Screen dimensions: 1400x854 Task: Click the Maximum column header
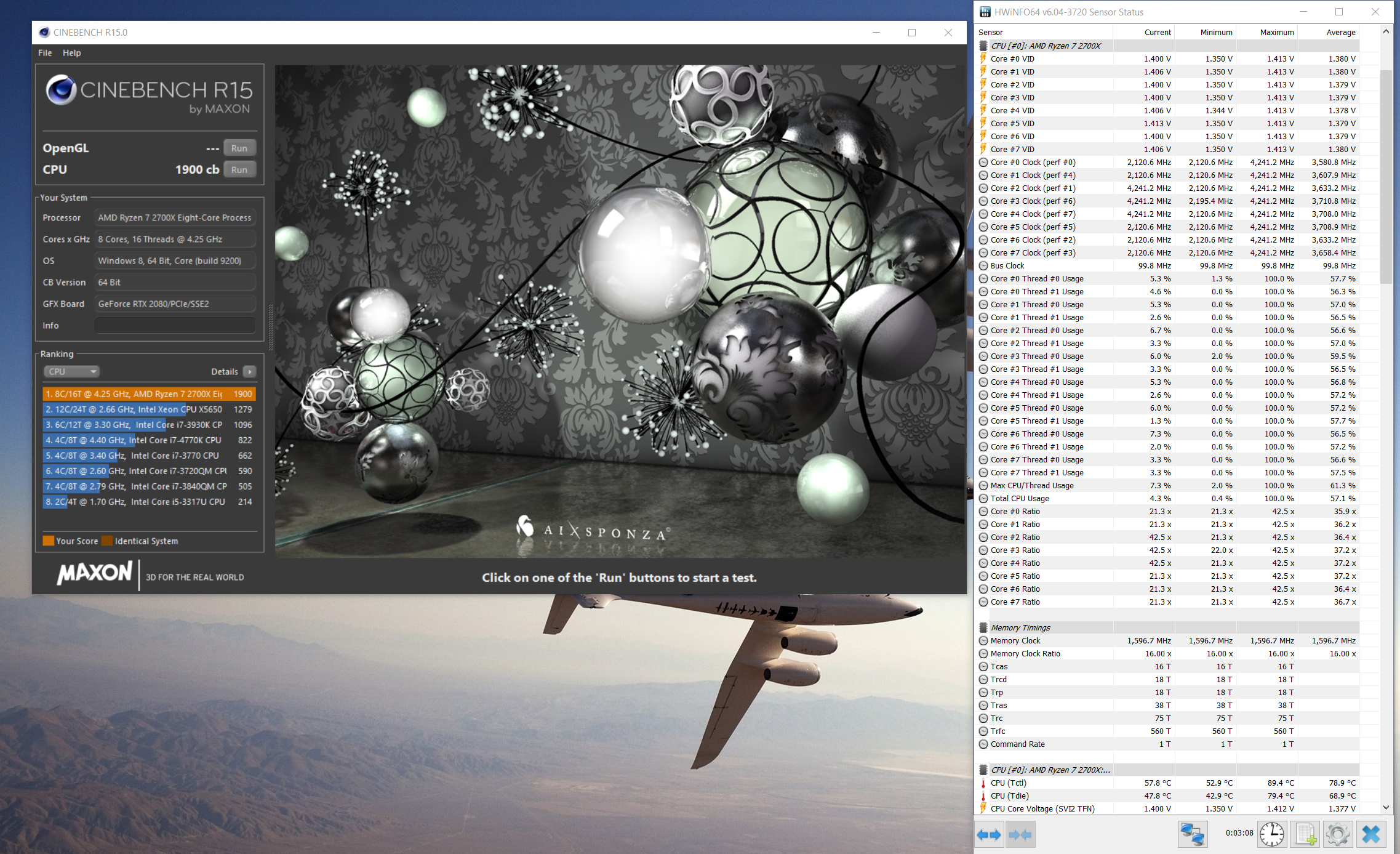coord(1267,32)
